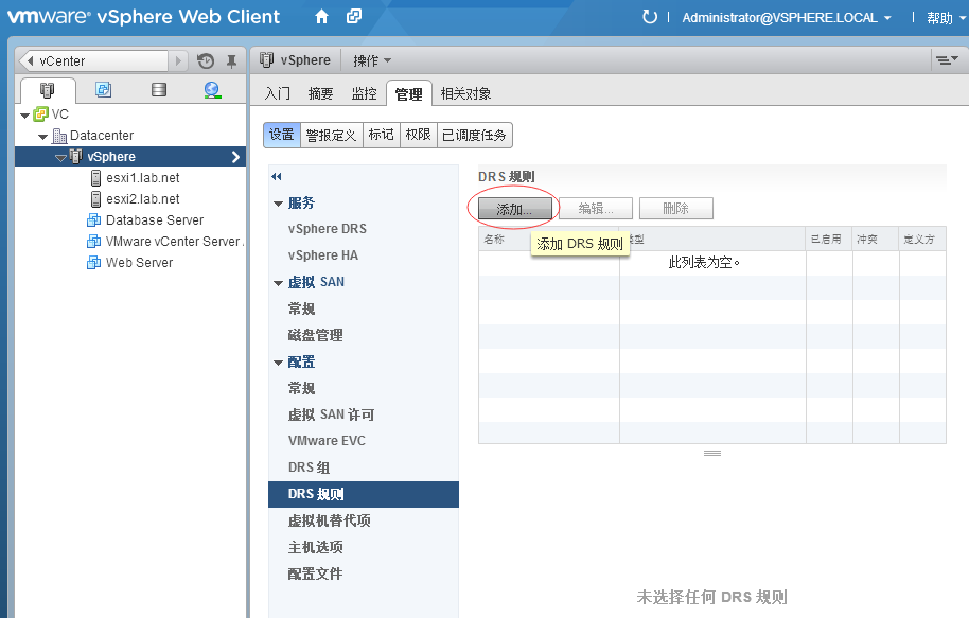Viewport: 970px width, 618px height.
Task: Click the Datacenter icon in the tree
Action: point(59,135)
